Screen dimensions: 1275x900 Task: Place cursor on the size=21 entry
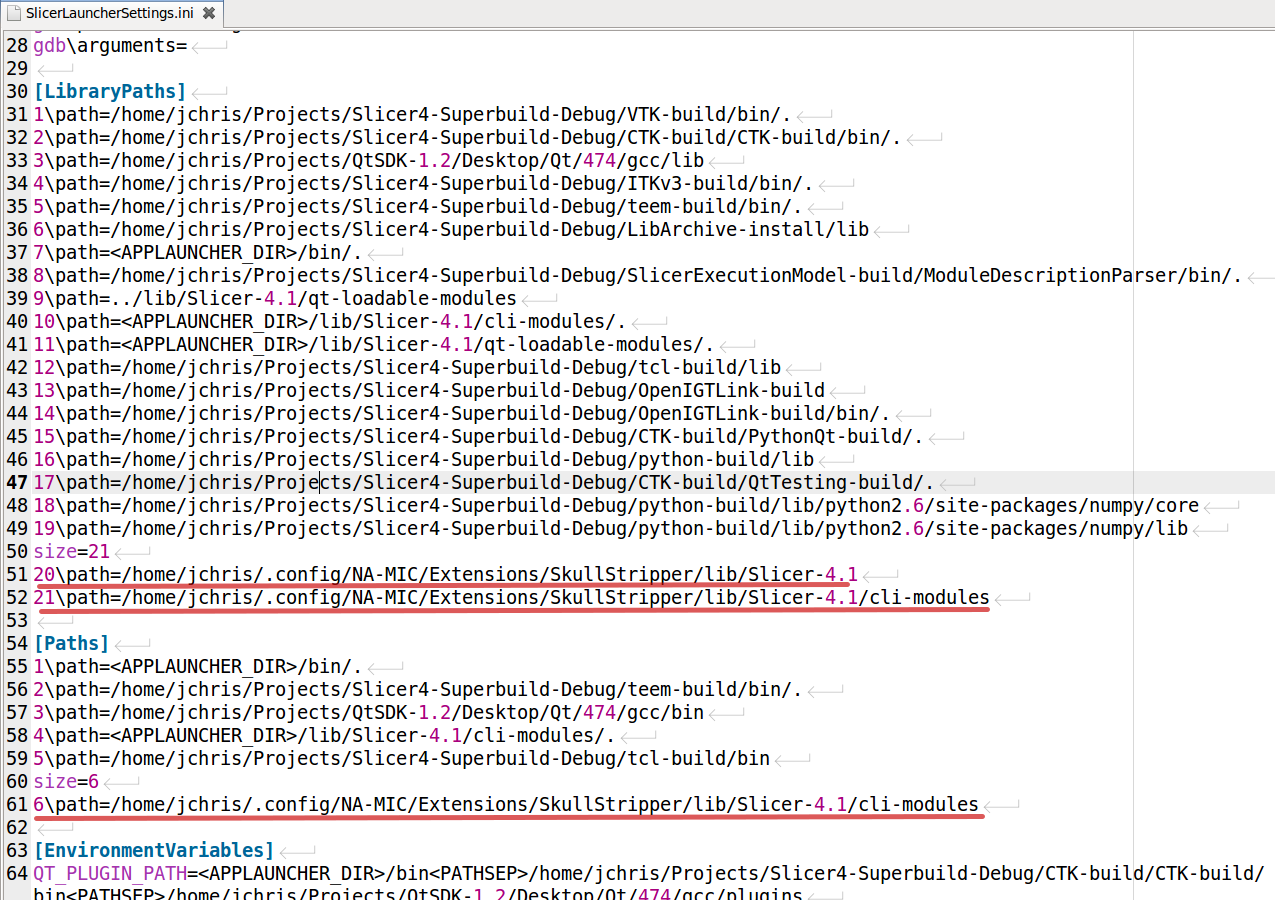(71, 551)
